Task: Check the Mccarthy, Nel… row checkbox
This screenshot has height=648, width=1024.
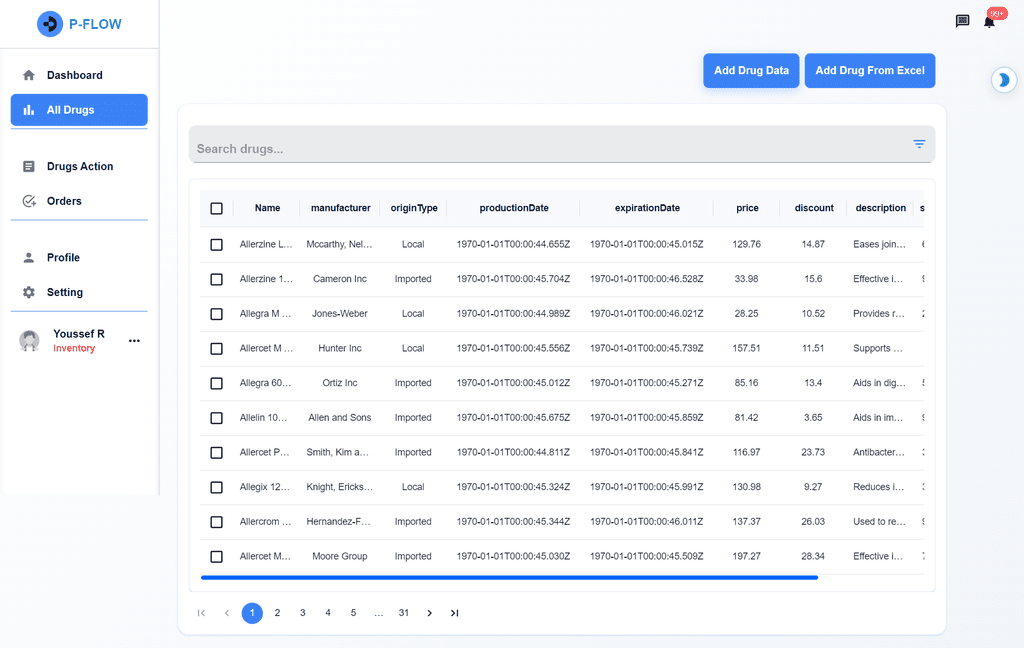Action: (216, 244)
